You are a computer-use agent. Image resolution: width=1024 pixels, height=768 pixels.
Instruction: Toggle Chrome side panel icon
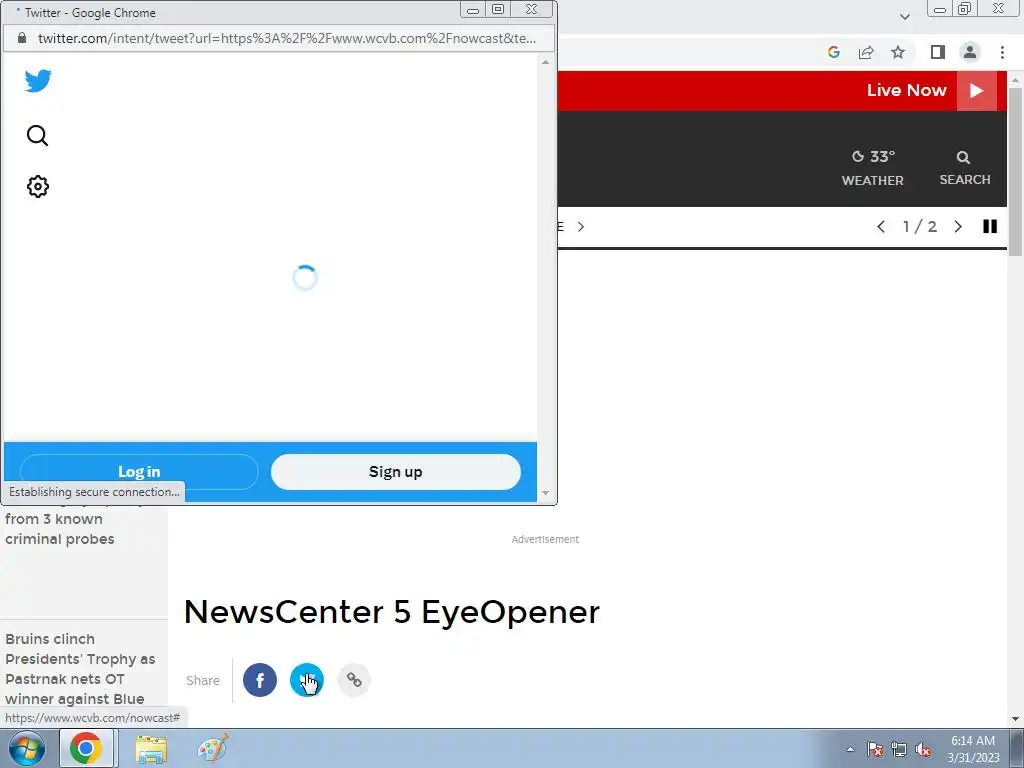pyautogui.click(x=938, y=52)
